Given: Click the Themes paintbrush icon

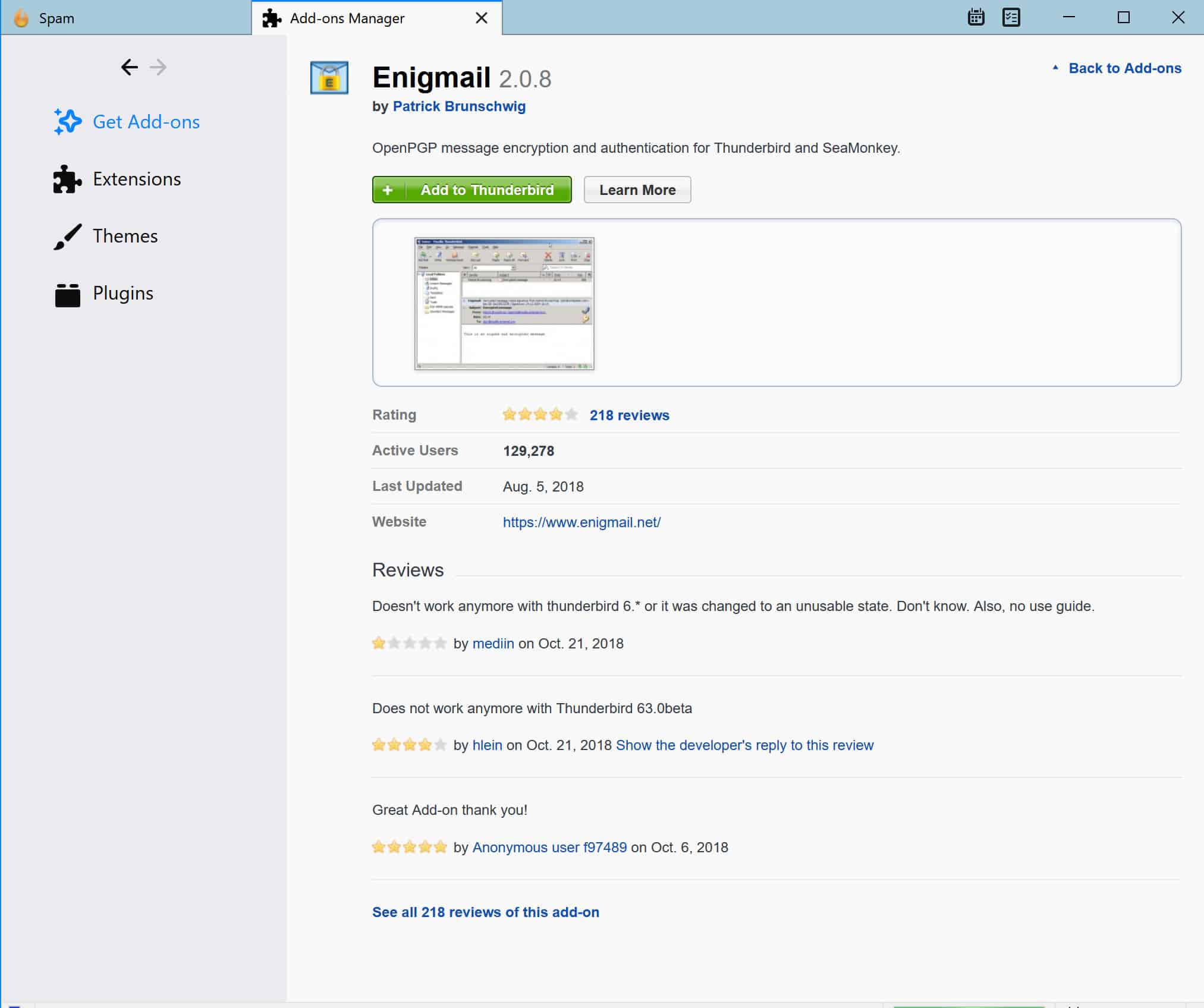Looking at the screenshot, I should pyautogui.click(x=67, y=236).
